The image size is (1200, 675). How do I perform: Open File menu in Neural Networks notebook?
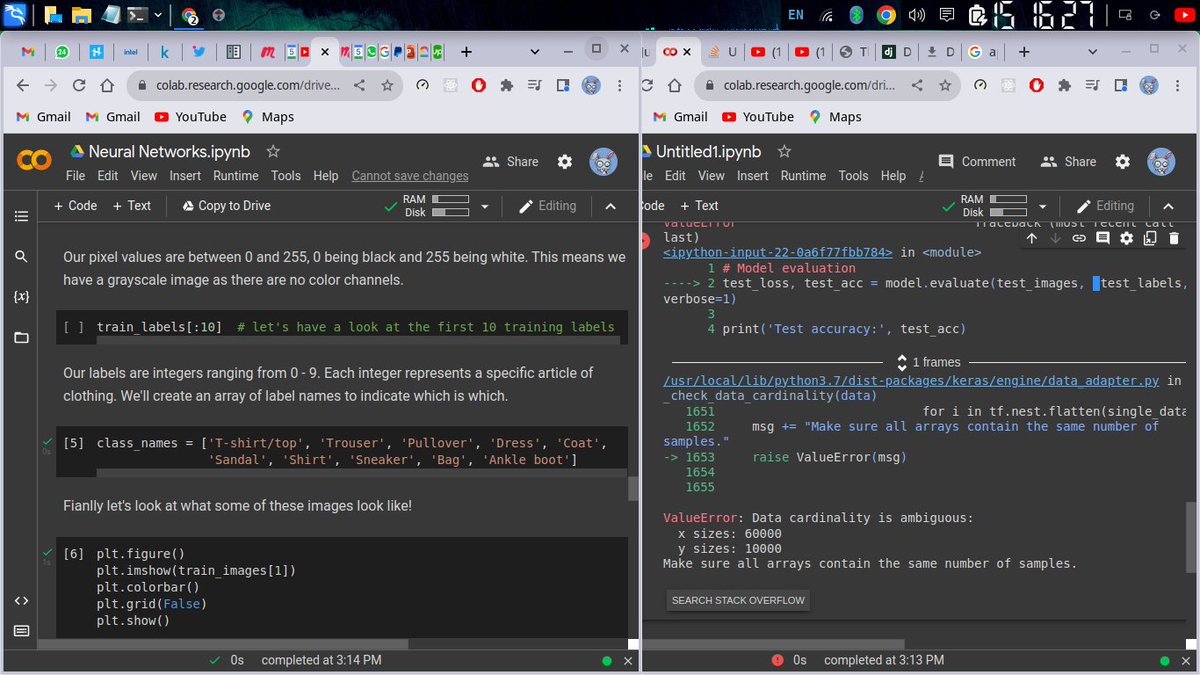click(75, 176)
